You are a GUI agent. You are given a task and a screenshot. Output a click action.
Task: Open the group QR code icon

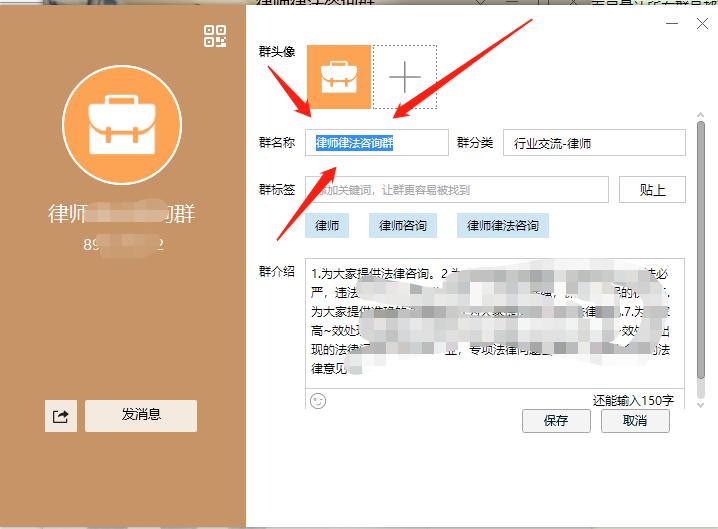point(215,37)
